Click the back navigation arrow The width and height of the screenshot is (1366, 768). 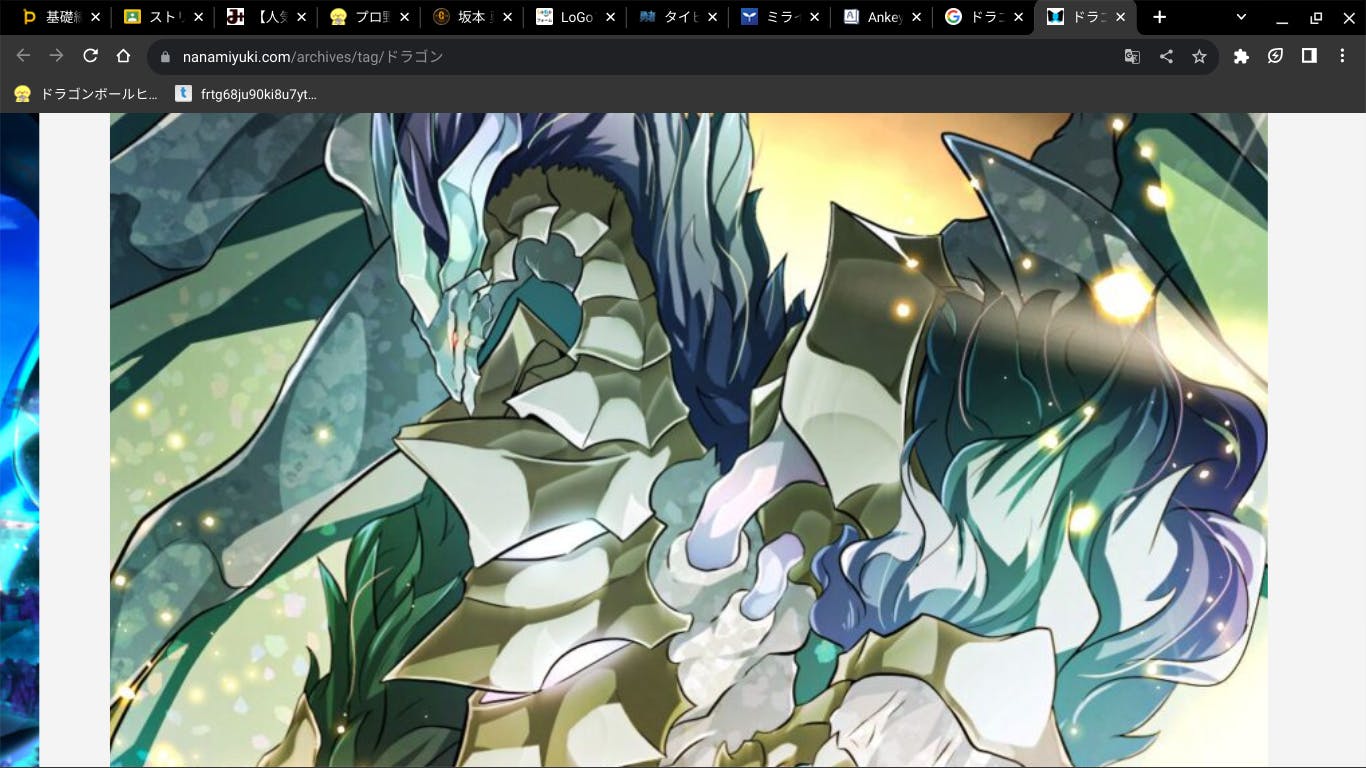[x=23, y=56]
